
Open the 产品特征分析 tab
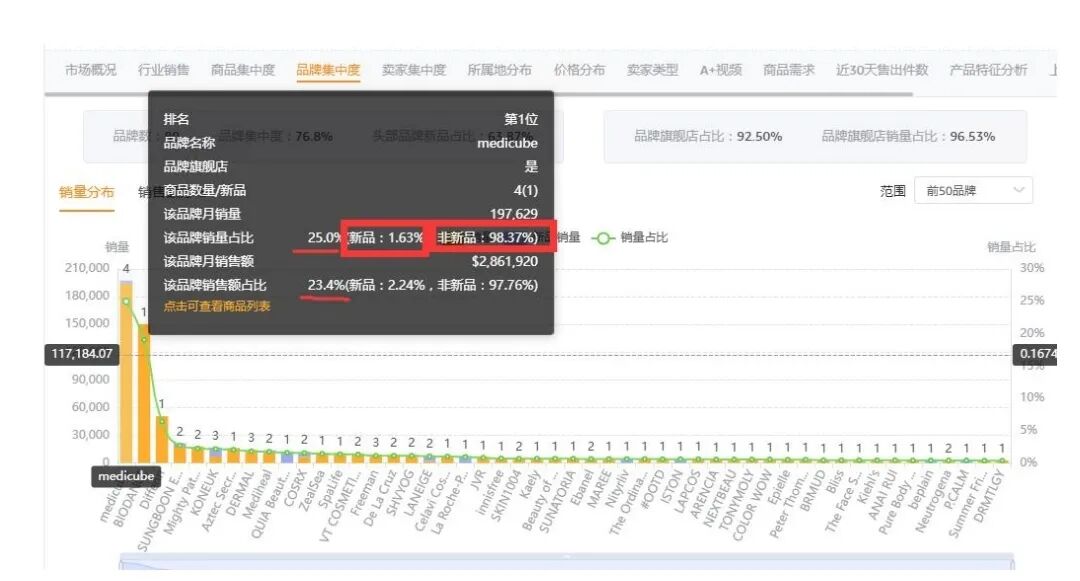pos(988,70)
